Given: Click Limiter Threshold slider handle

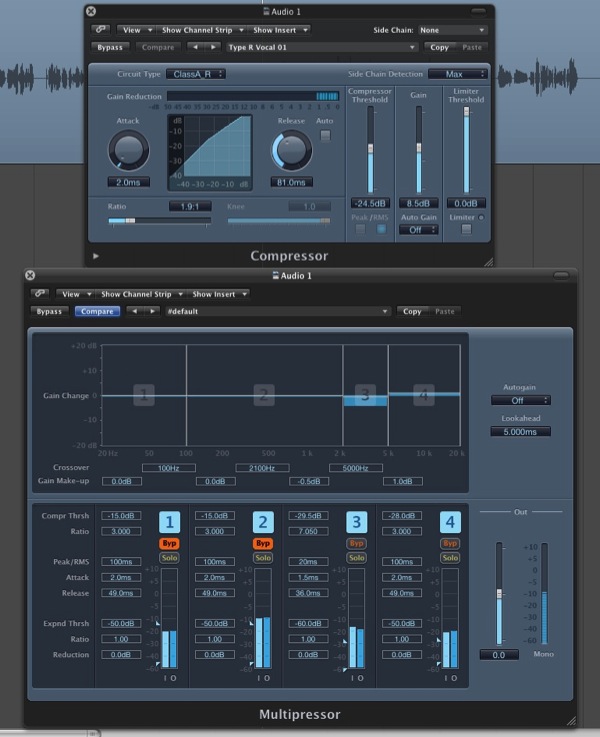Looking at the screenshot, I should (x=466, y=111).
